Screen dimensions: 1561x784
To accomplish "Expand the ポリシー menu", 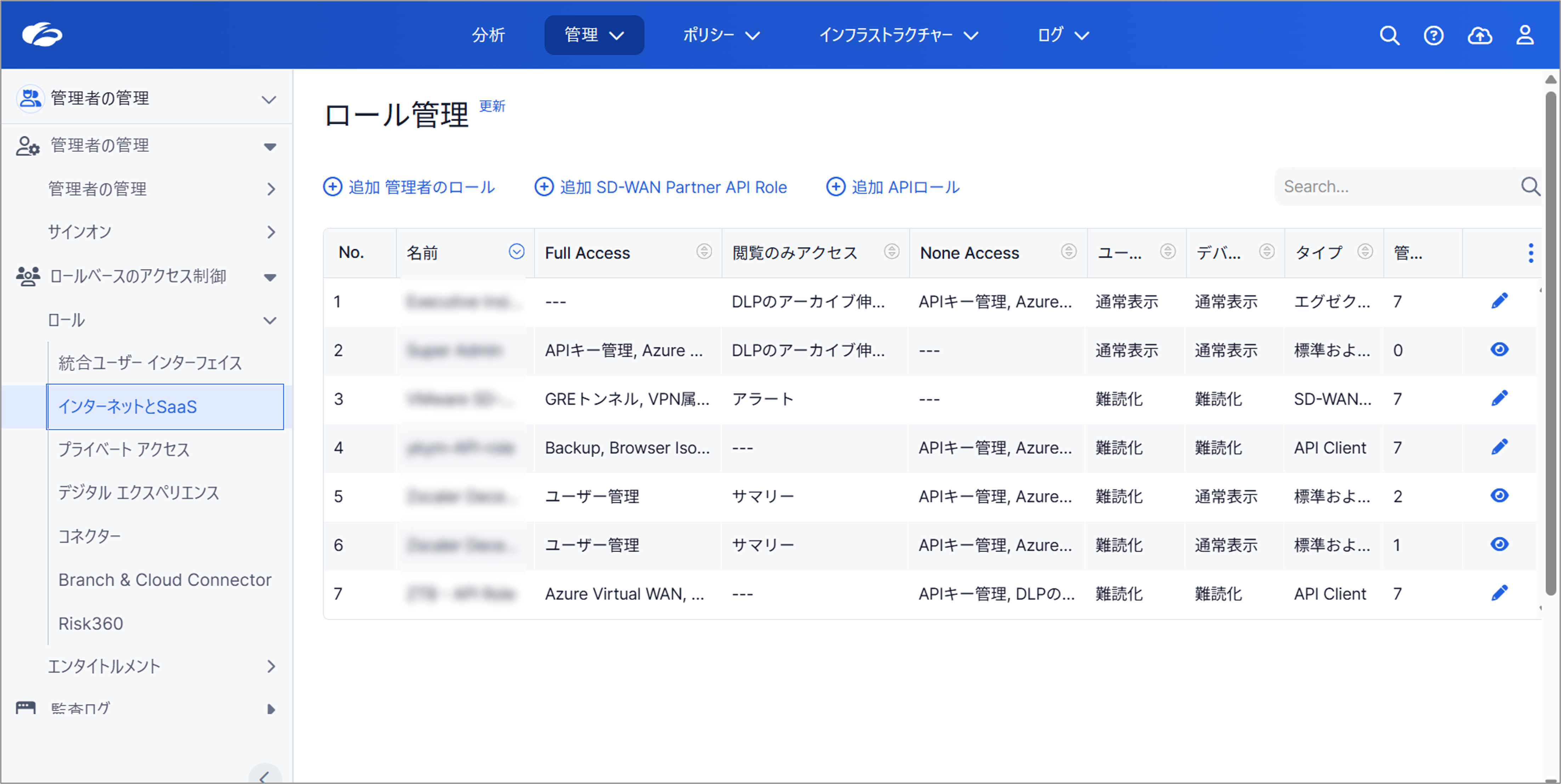I will (721, 35).
